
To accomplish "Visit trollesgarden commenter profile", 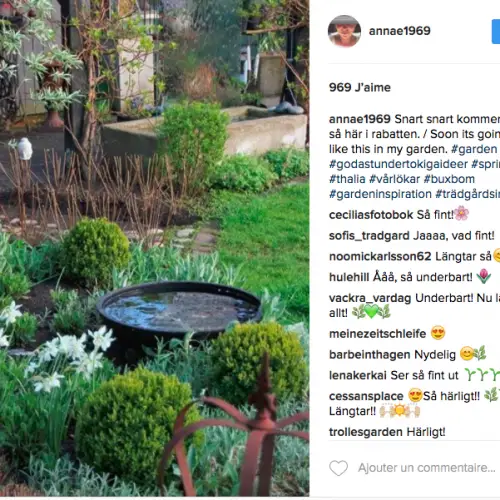I will click(x=366, y=432).
